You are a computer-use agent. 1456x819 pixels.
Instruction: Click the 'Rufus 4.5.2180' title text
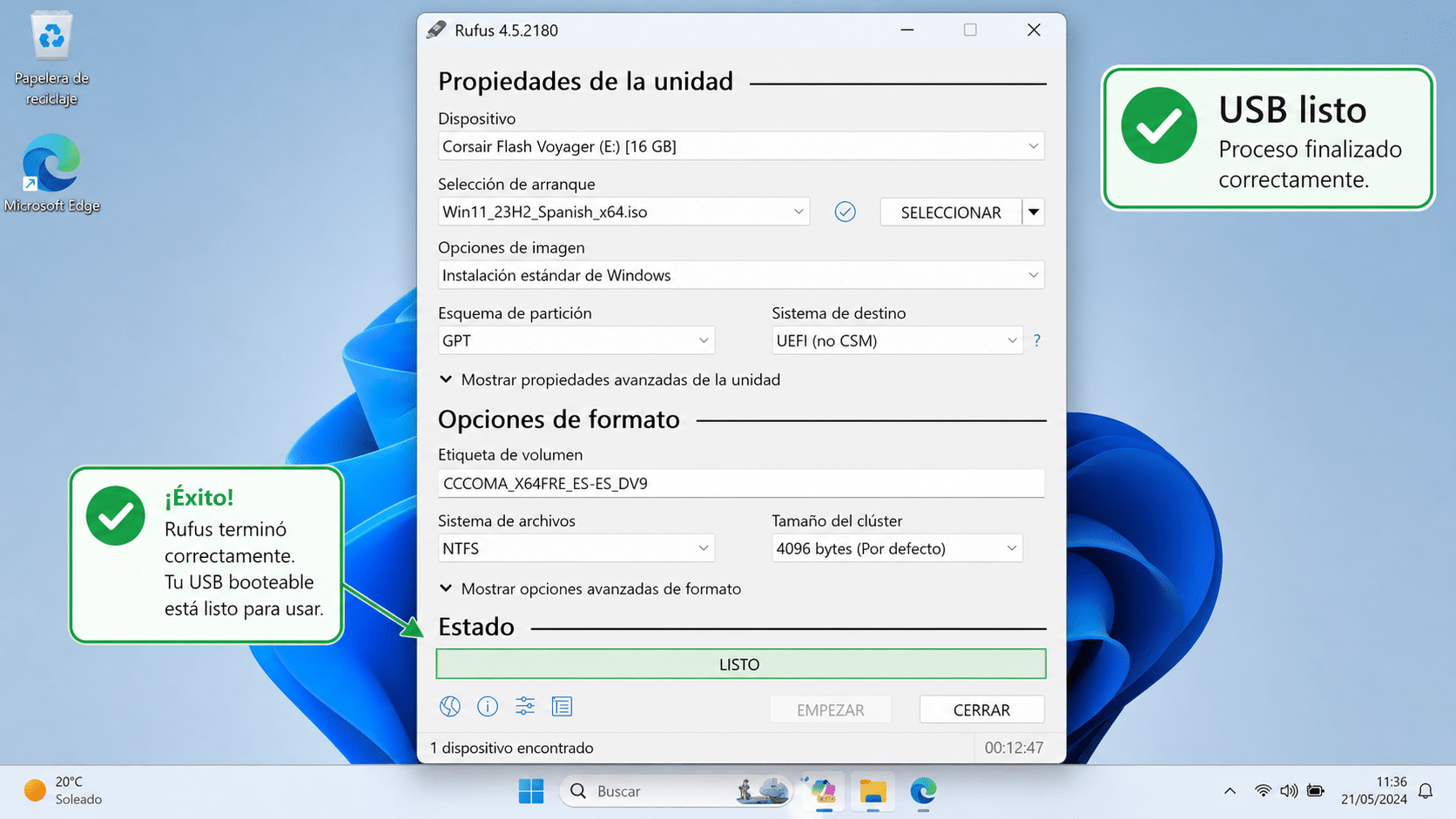506,30
